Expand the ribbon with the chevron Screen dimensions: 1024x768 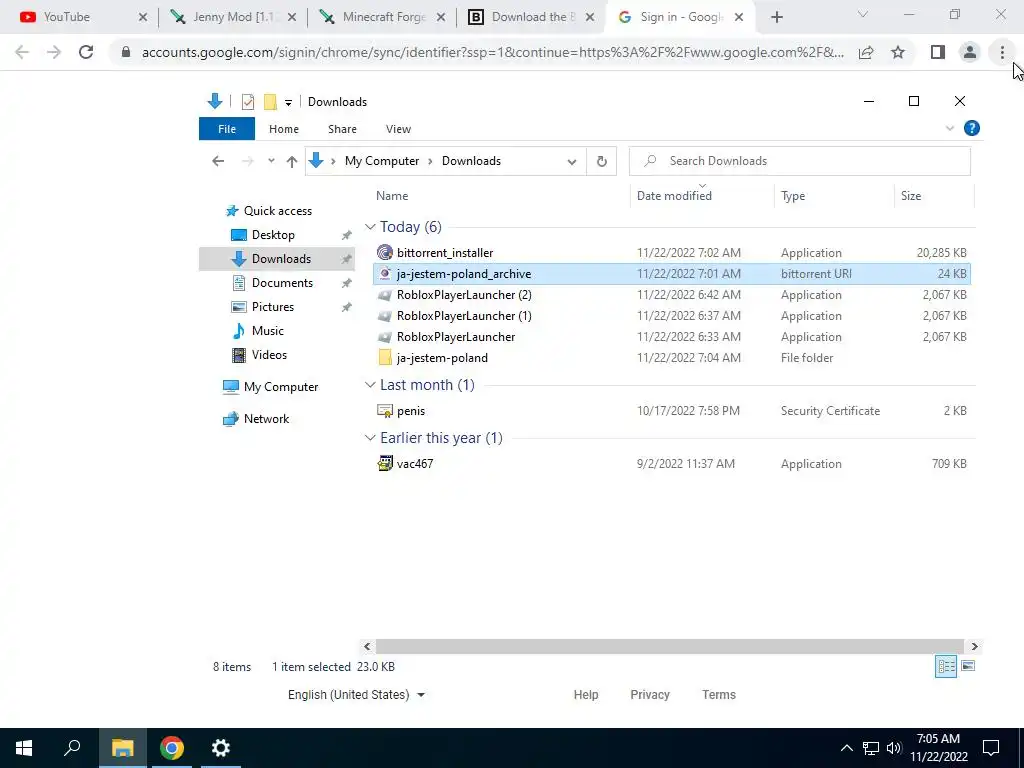coord(950,129)
